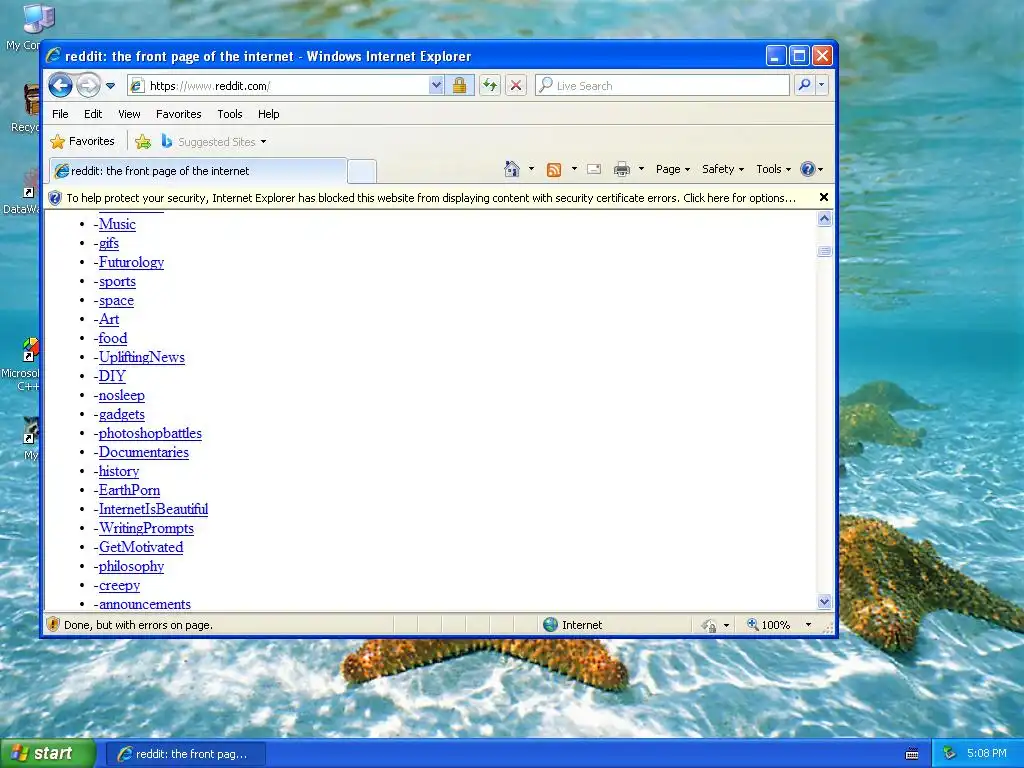Expand the zoom level dropdown arrow

point(808,624)
